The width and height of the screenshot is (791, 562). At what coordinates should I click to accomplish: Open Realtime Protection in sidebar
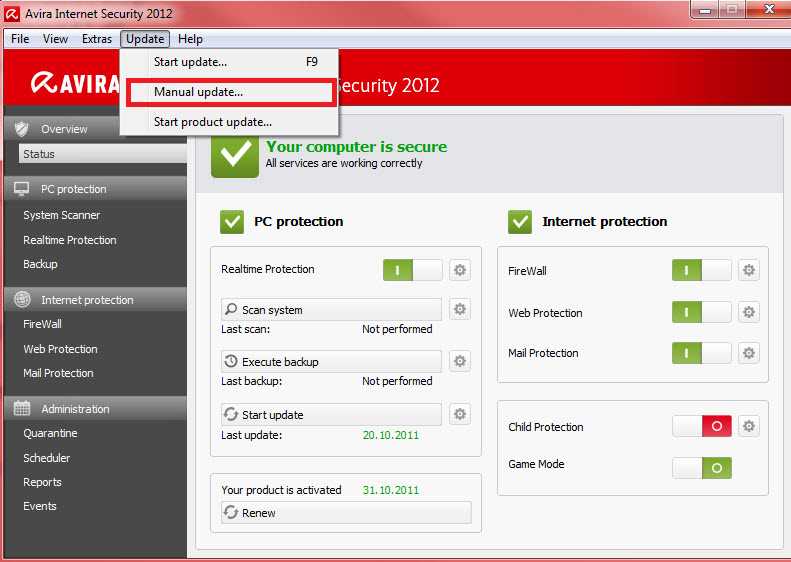70,240
